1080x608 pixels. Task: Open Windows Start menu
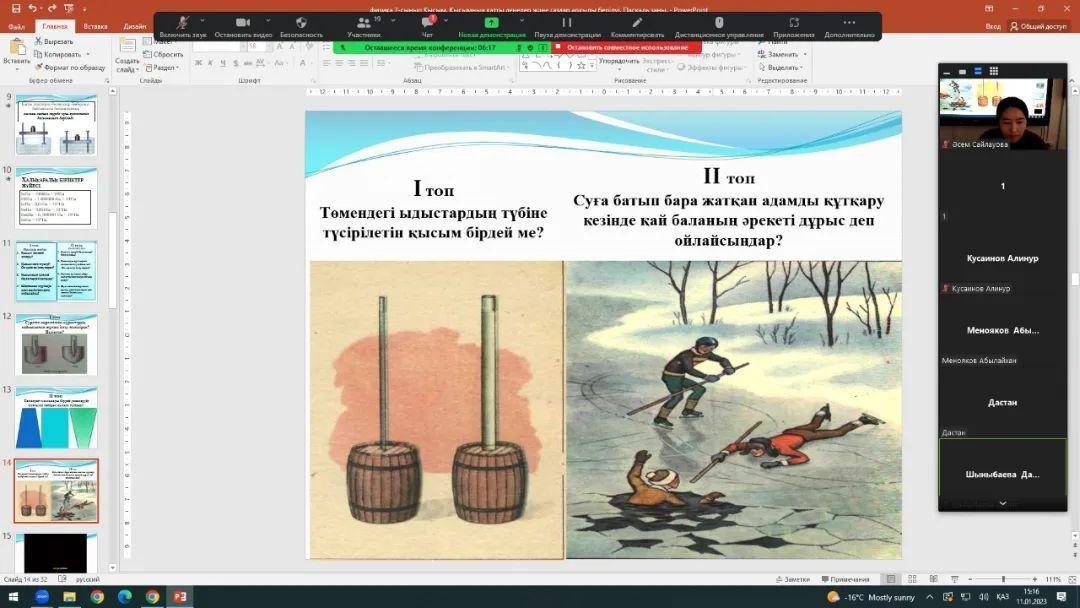13,597
